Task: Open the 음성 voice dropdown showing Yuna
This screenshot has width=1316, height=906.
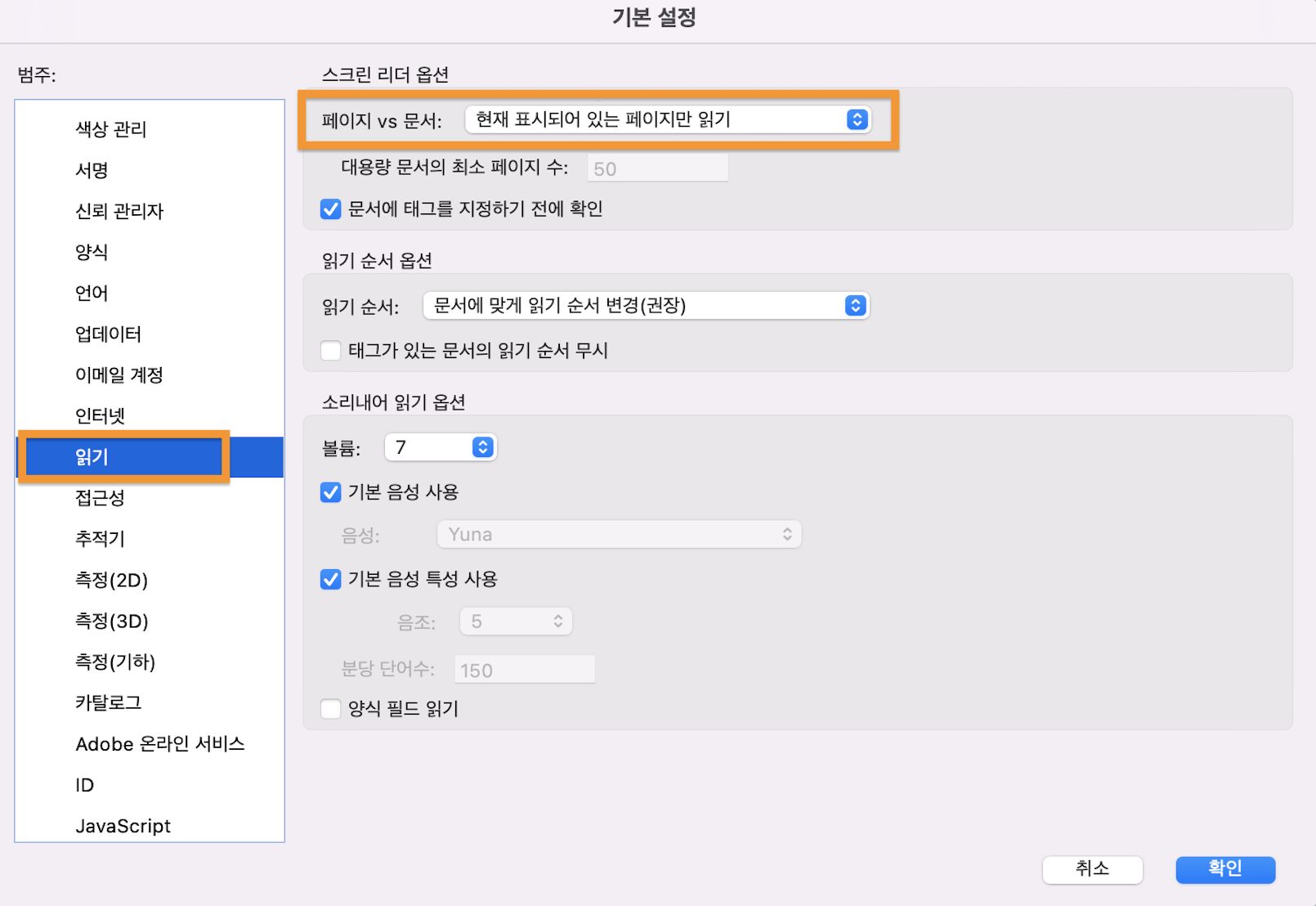Action: 619,534
